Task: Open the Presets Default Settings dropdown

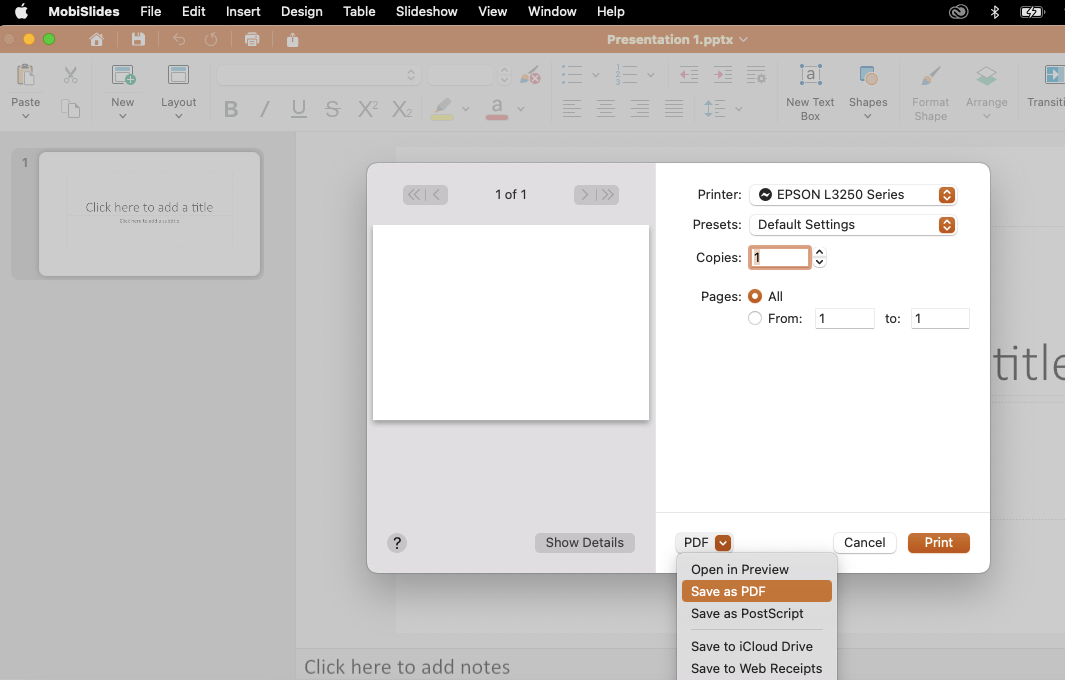Action: (x=853, y=225)
